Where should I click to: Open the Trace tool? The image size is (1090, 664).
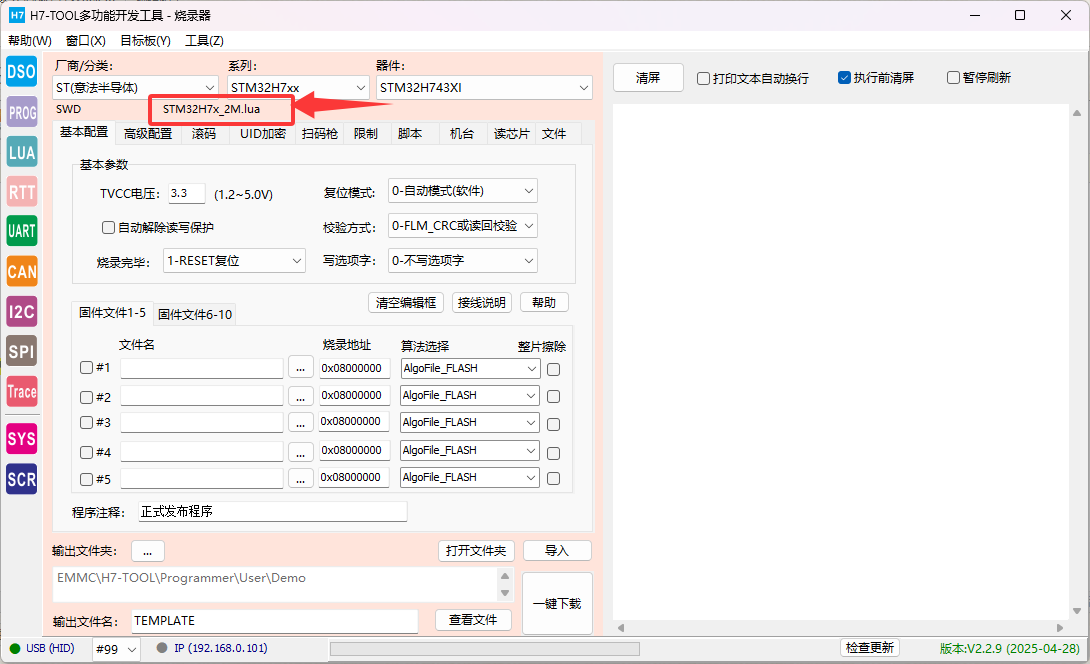(x=22, y=391)
